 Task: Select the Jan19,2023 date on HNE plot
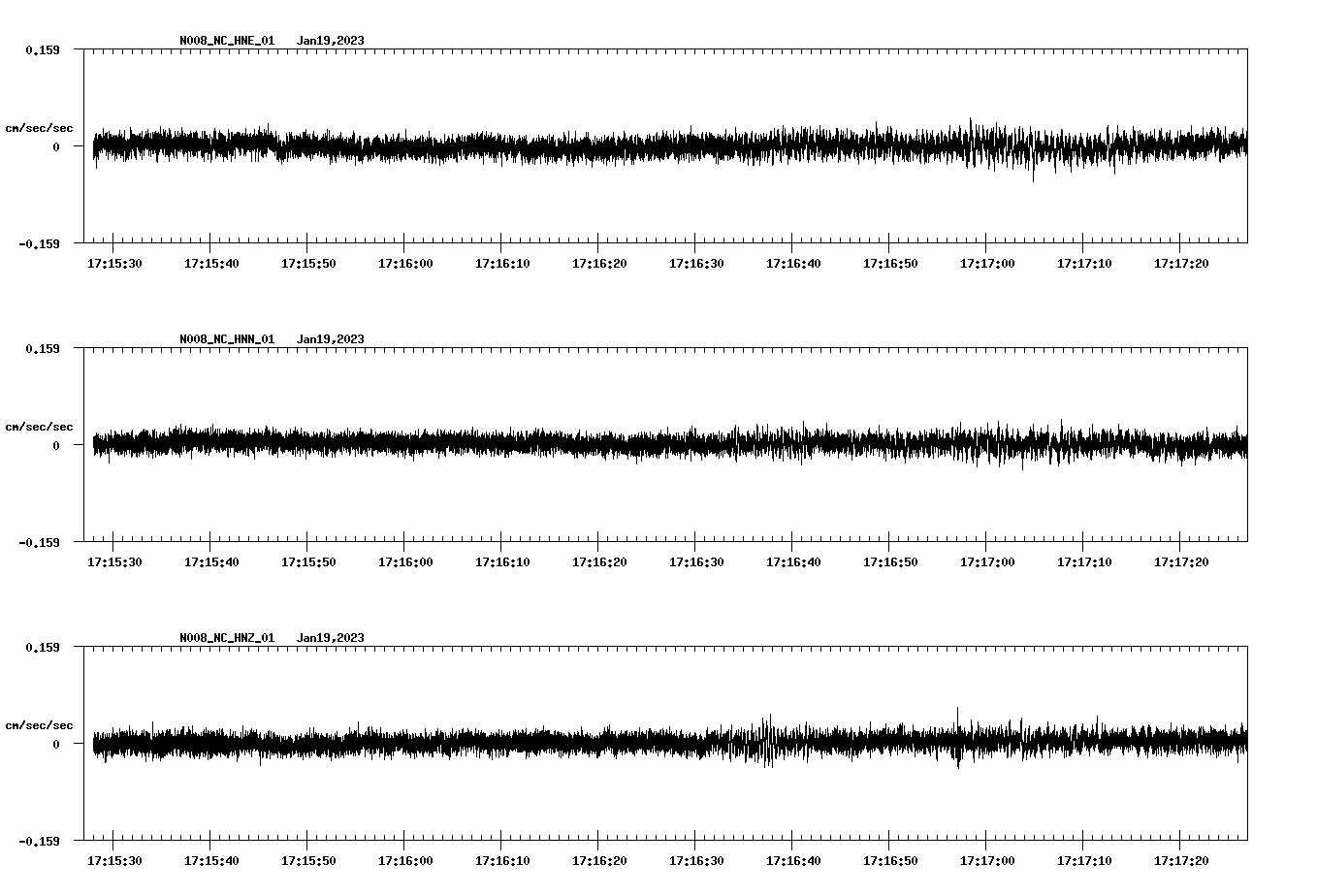[331, 41]
